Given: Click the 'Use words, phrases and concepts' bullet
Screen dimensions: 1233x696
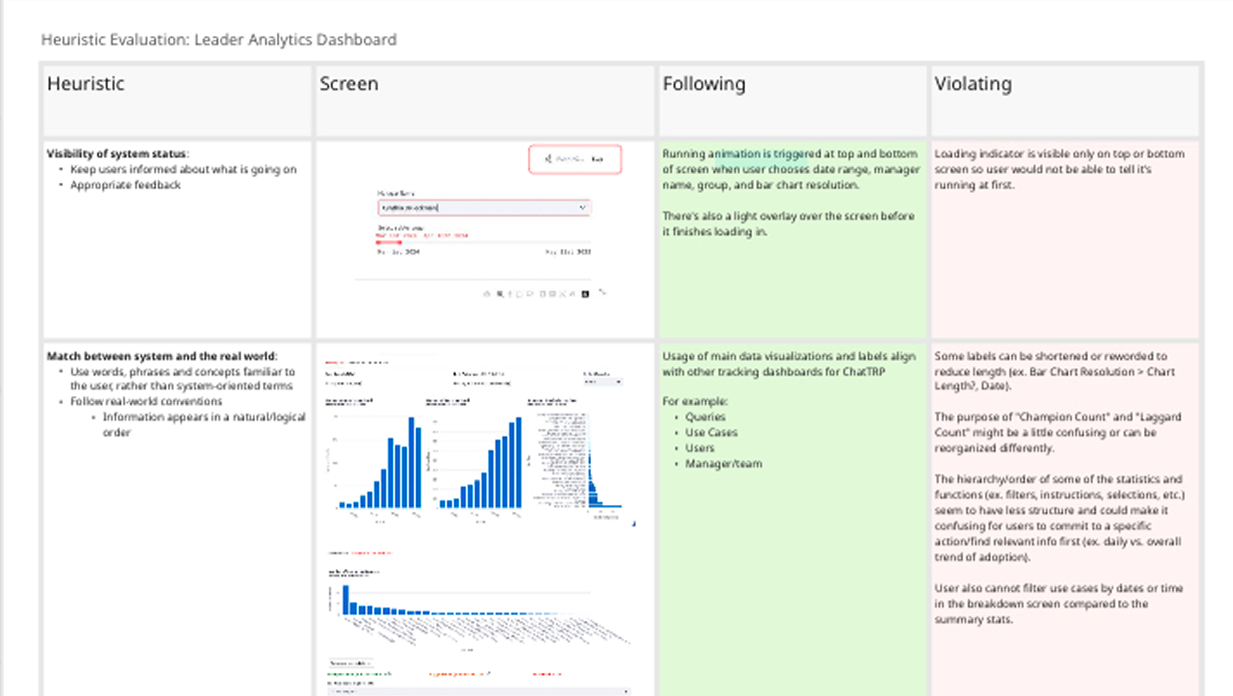Looking at the screenshot, I should (x=182, y=379).
